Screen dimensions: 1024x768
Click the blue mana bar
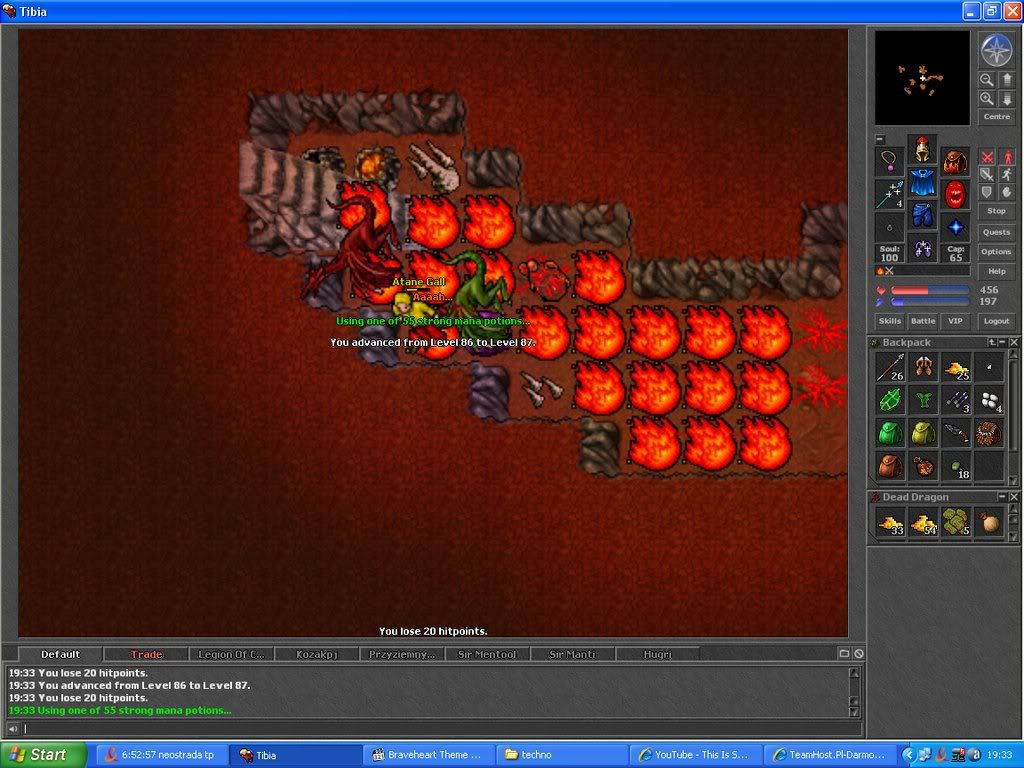pyautogui.click(x=930, y=302)
